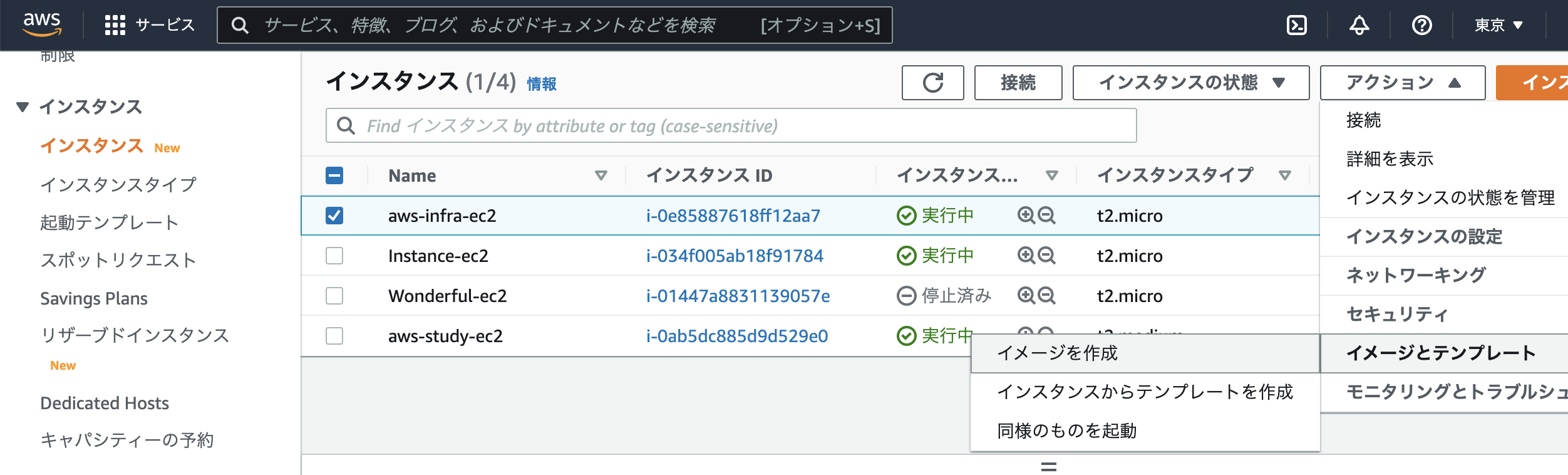
Task: Collapse the アクション dropdown
Action: point(1403,83)
